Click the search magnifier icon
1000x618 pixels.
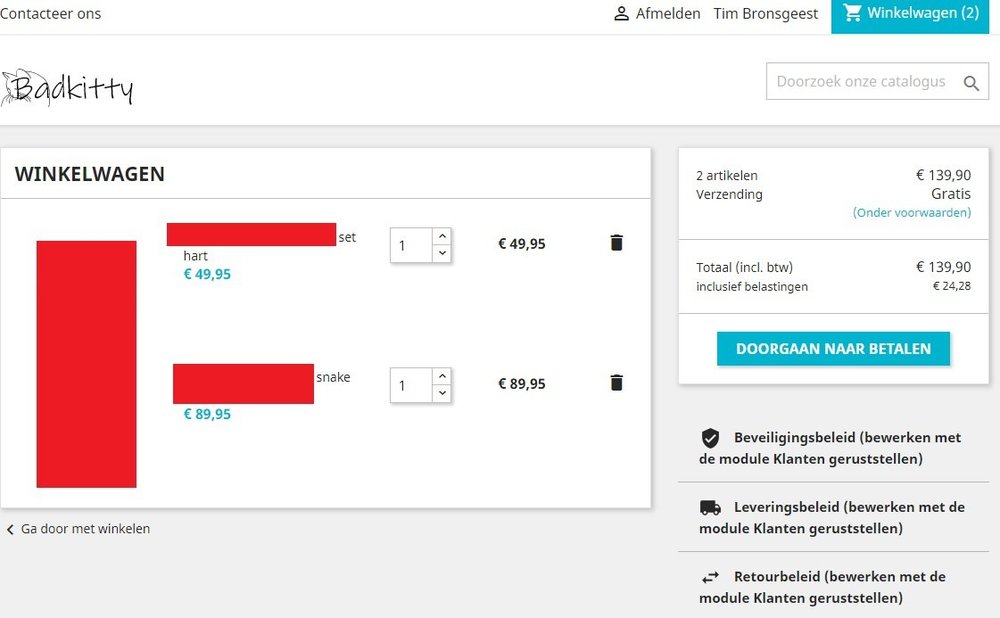pyautogui.click(x=971, y=83)
